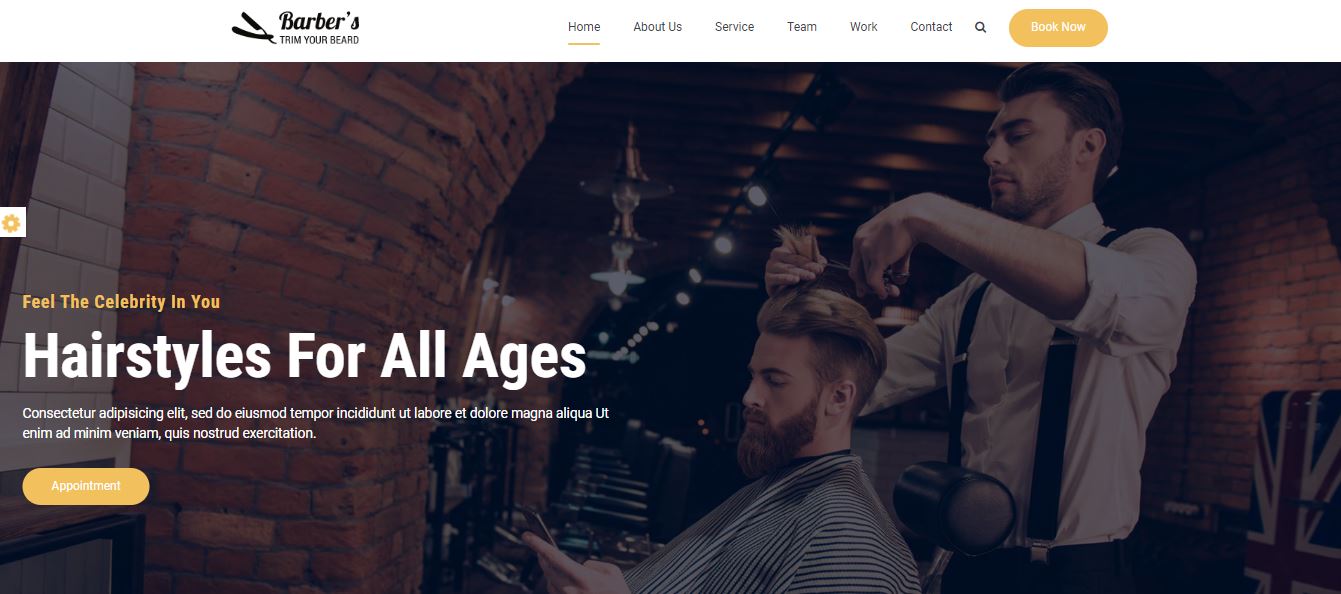
Task: Click the Hairstyles For All Ages headline
Action: (x=304, y=356)
